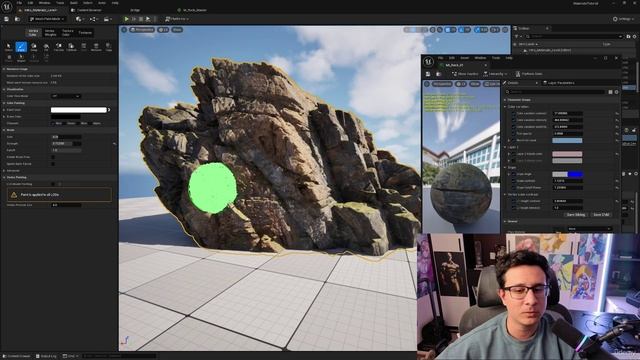Toggle the Blue channel checkbox
Image resolution: width=640 pixels, height=360 pixels.
(78, 123)
